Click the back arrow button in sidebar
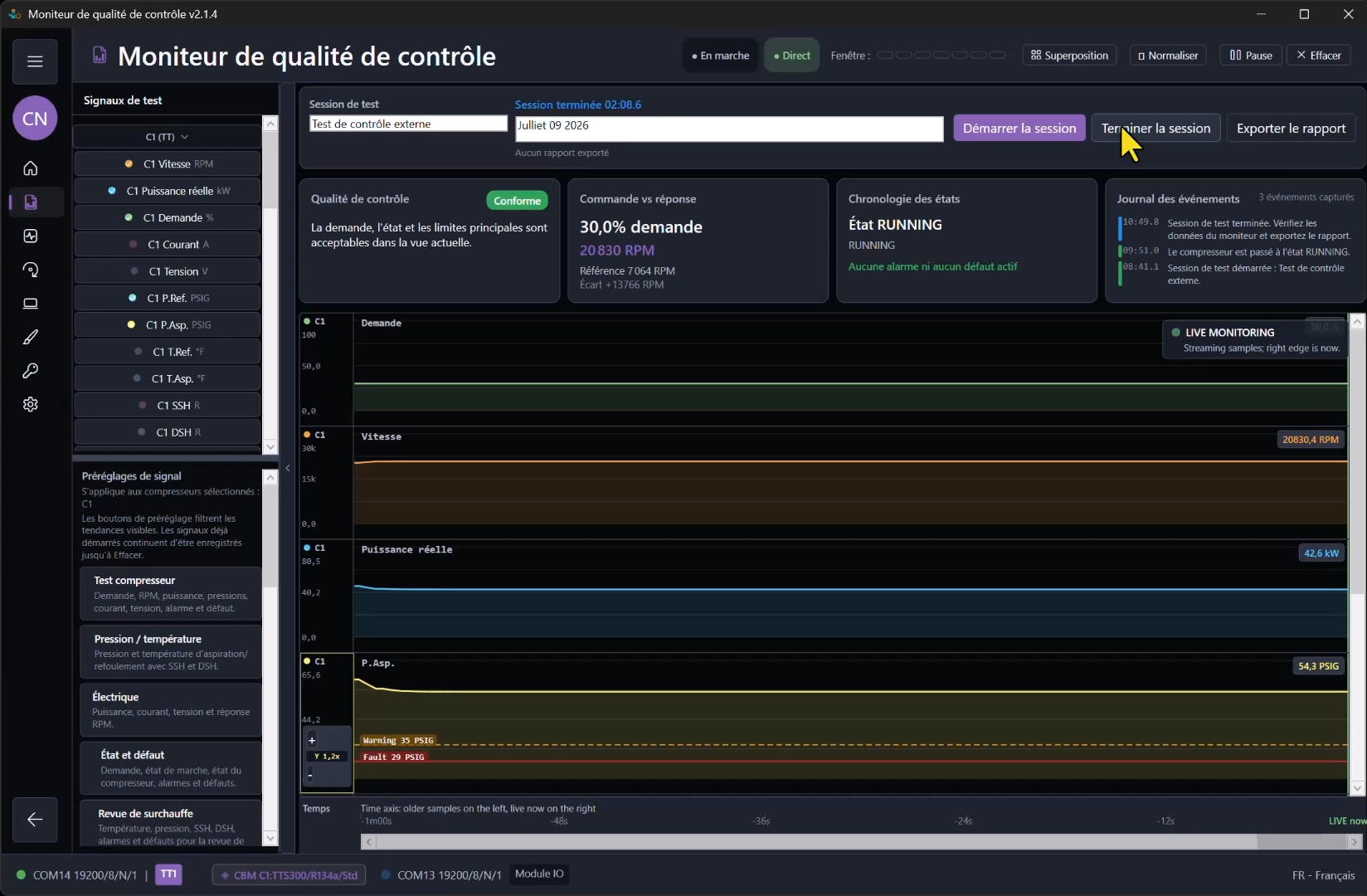 (x=35, y=820)
